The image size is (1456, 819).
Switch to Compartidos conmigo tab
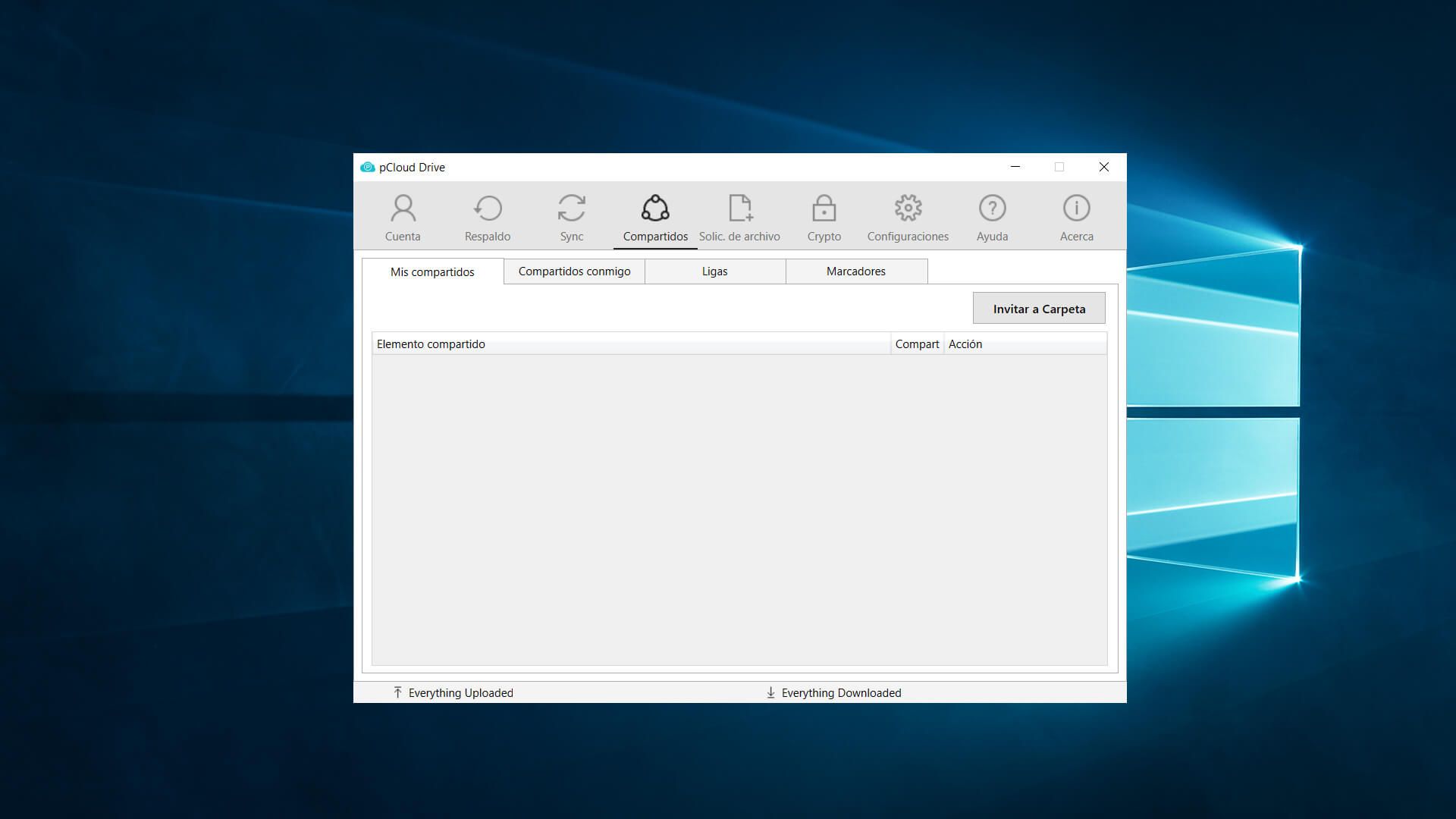tap(574, 271)
